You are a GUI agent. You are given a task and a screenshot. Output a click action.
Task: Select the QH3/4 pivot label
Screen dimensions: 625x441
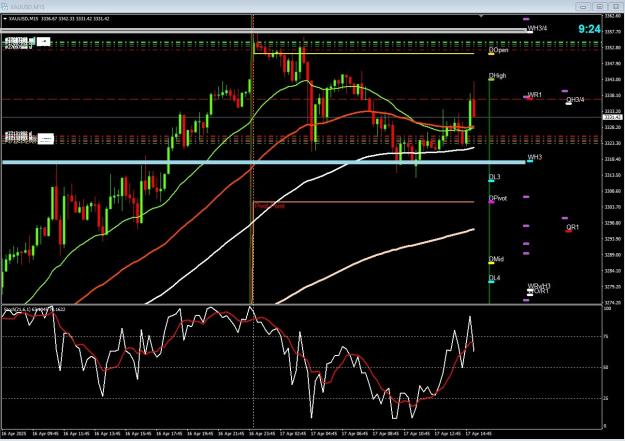pyautogui.click(x=575, y=100)
